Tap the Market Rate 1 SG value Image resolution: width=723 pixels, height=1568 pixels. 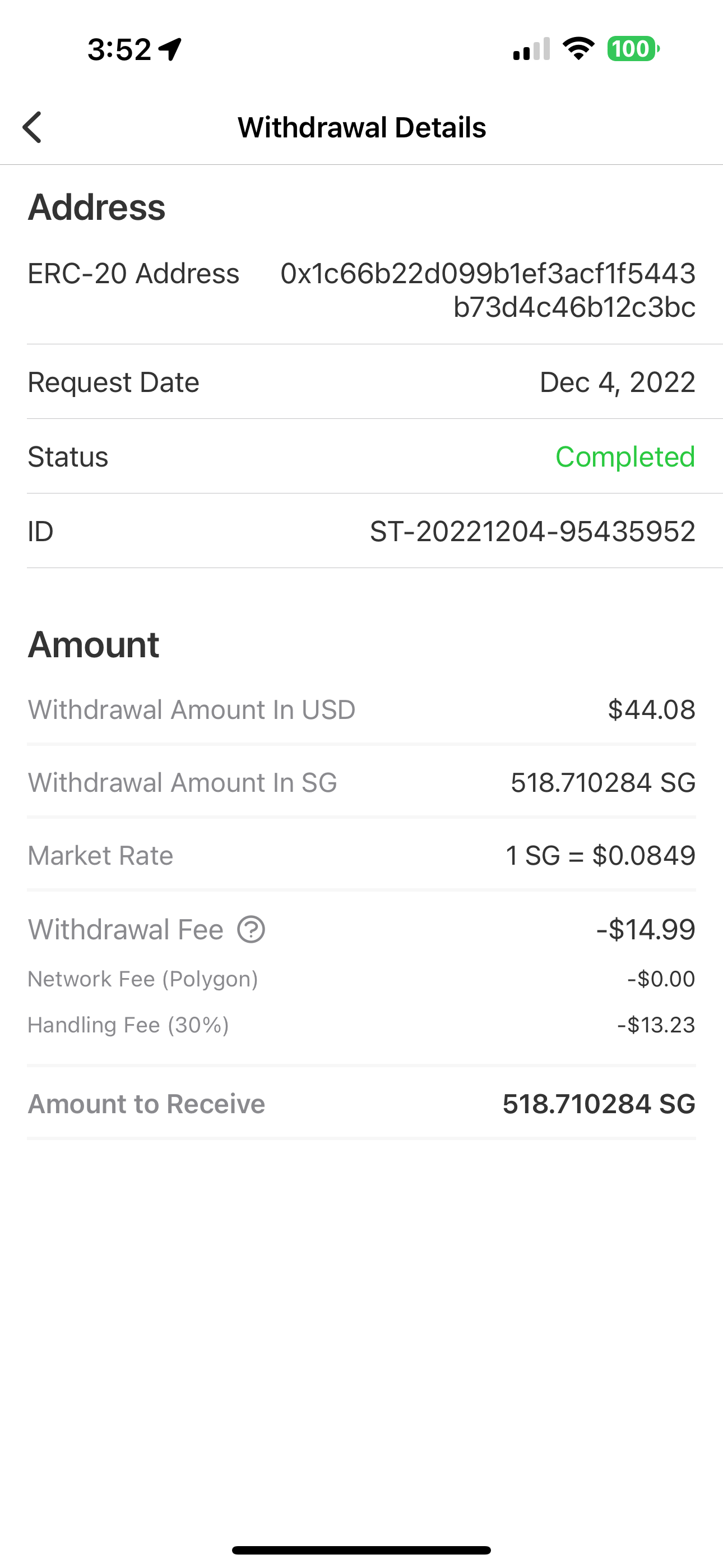click(x=600, y=856)
